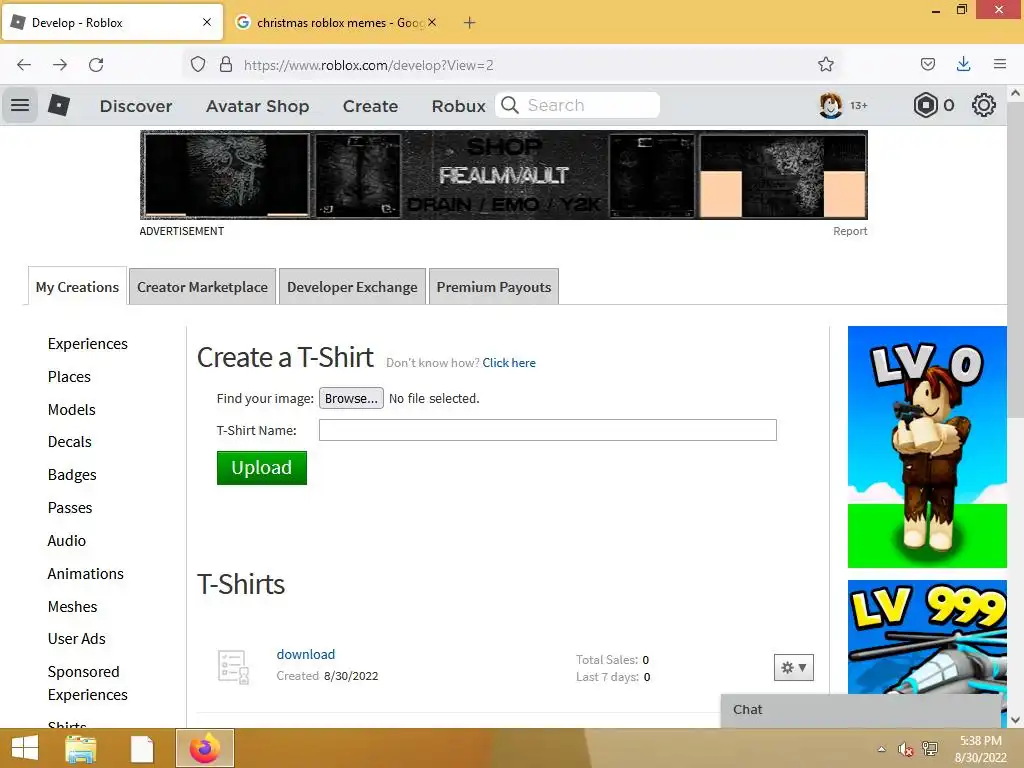Select Places in the sidebar

[69, 377]
